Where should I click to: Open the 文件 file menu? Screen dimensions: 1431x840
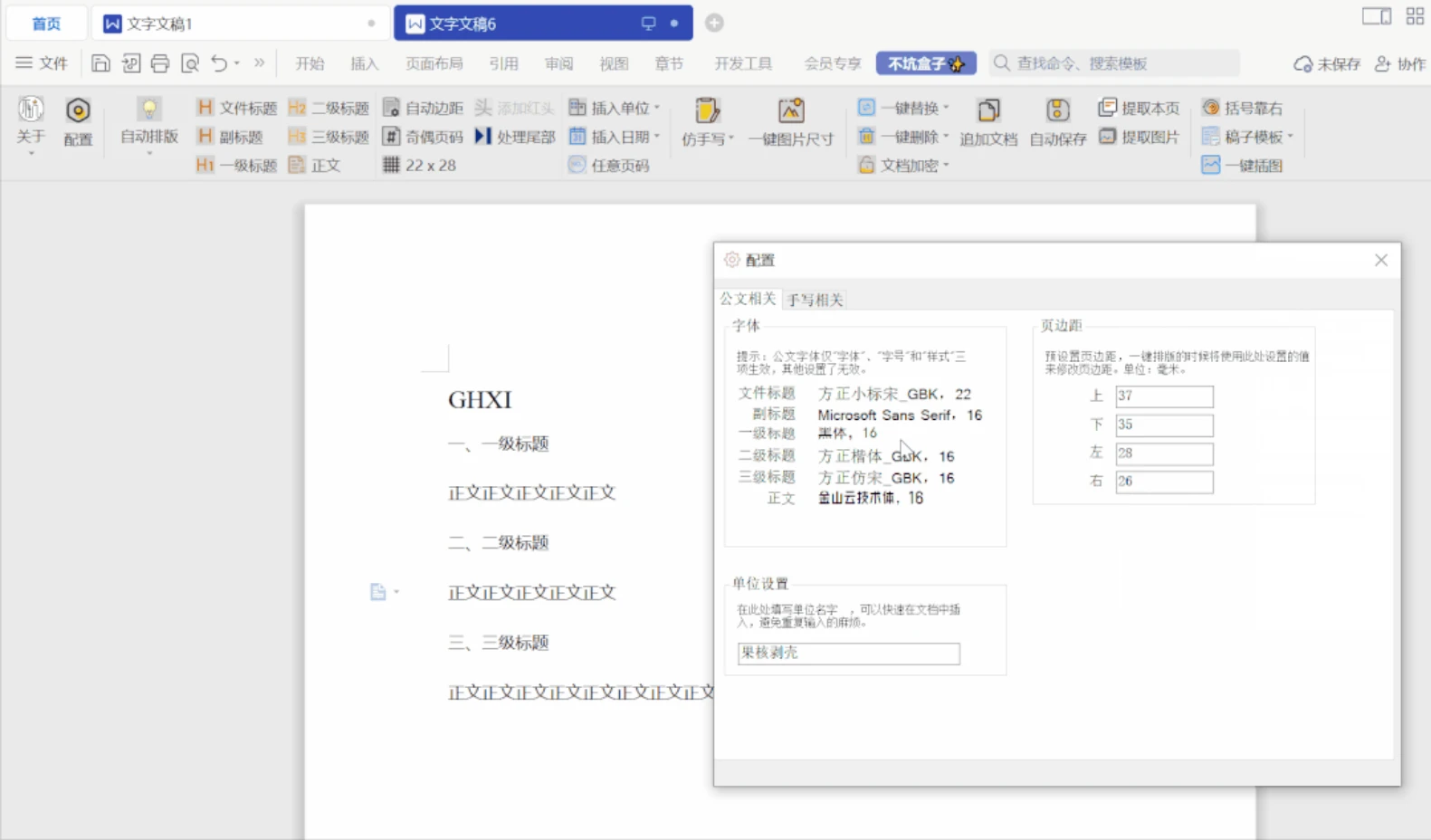tap(42, 63)
